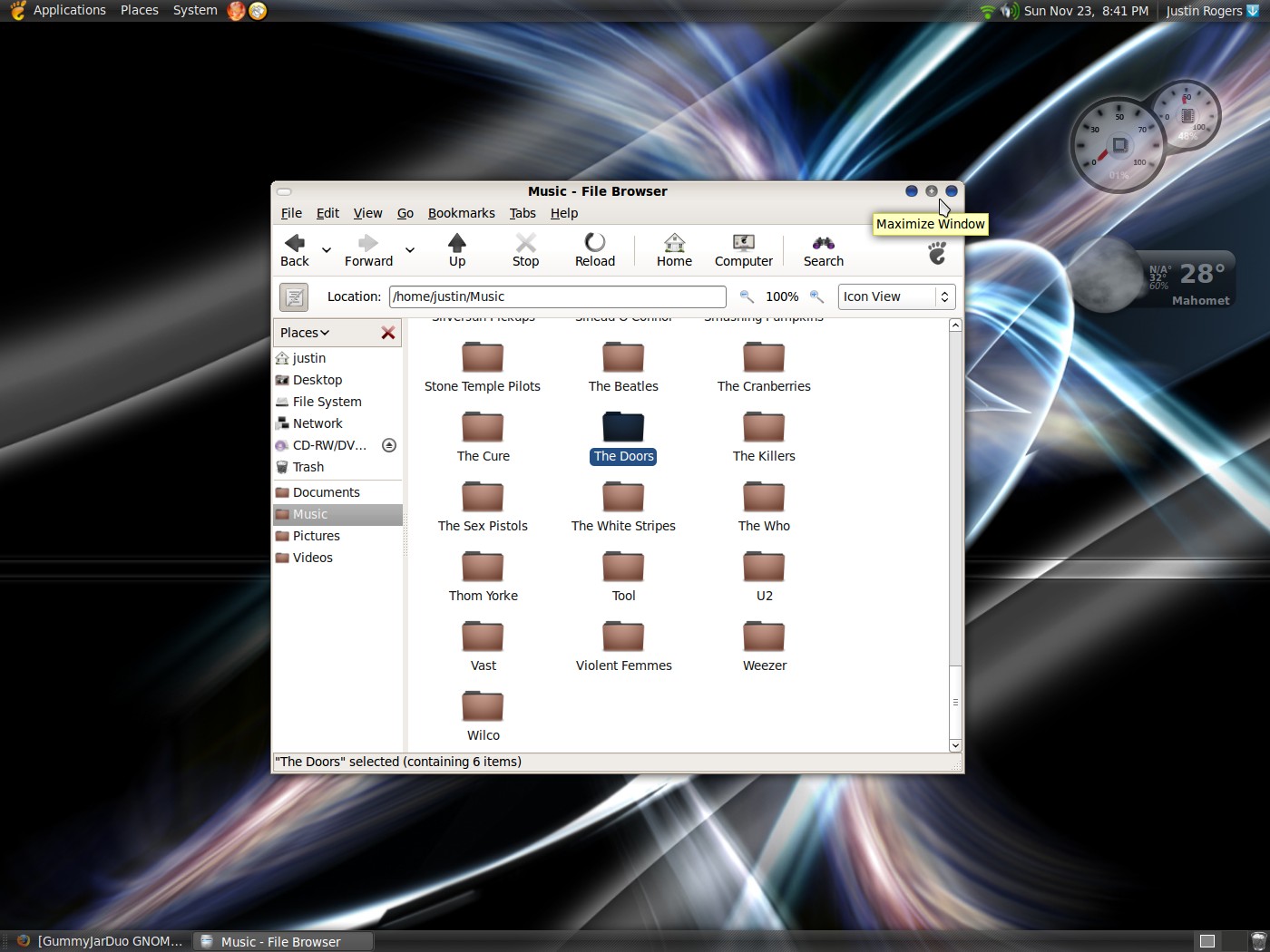Select The Beatles folder
Screen dimensions: 1270x952
pos(623,367)
